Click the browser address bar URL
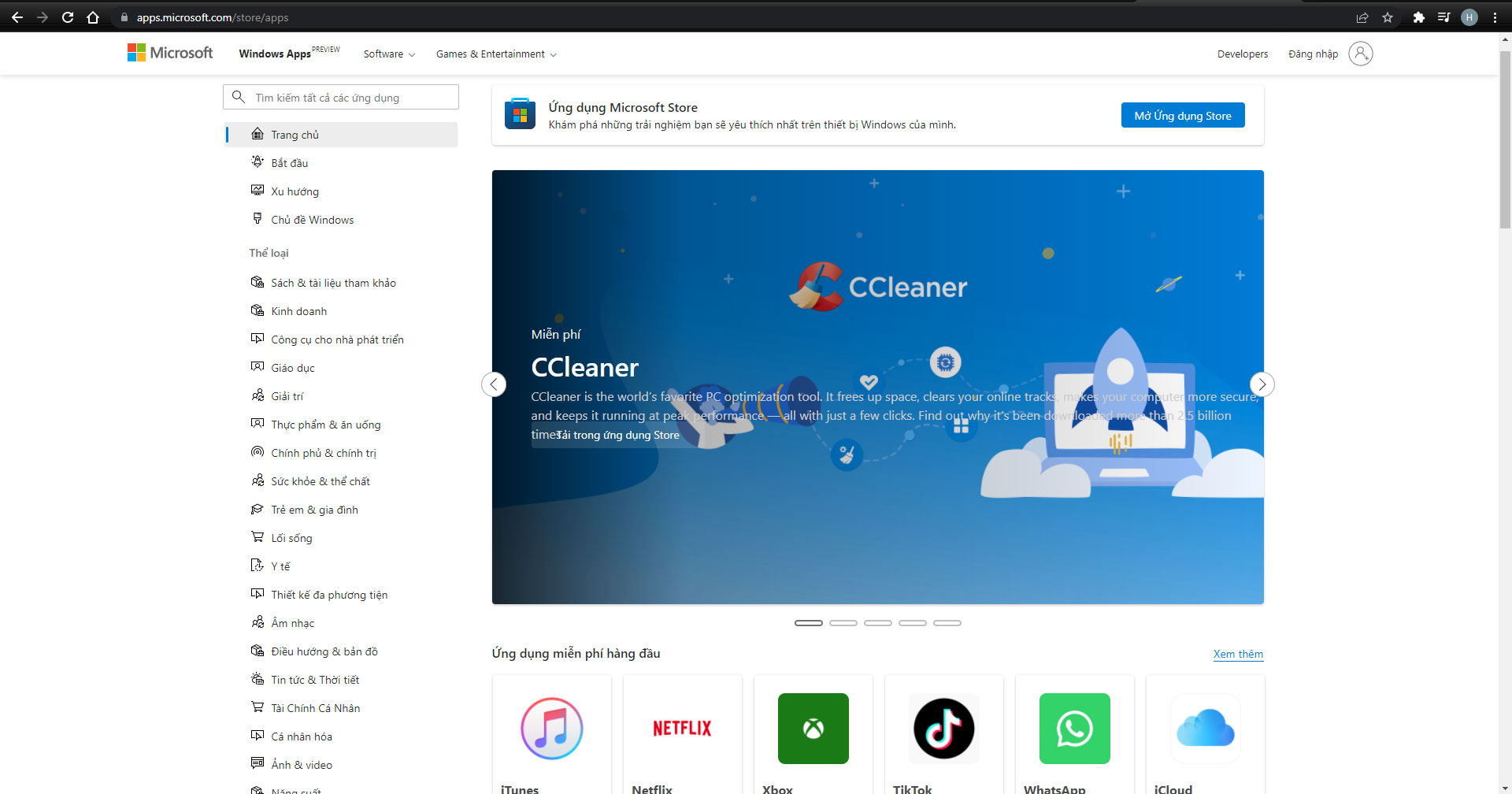This screenshot has width=1512, height=794. click(213, 17)
